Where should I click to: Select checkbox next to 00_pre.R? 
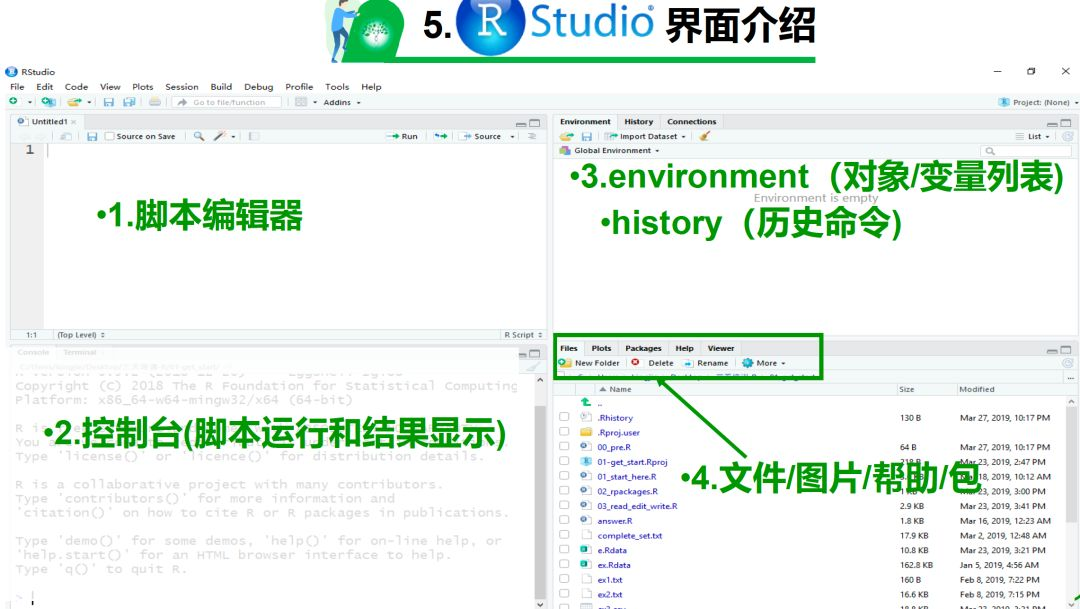564,446
